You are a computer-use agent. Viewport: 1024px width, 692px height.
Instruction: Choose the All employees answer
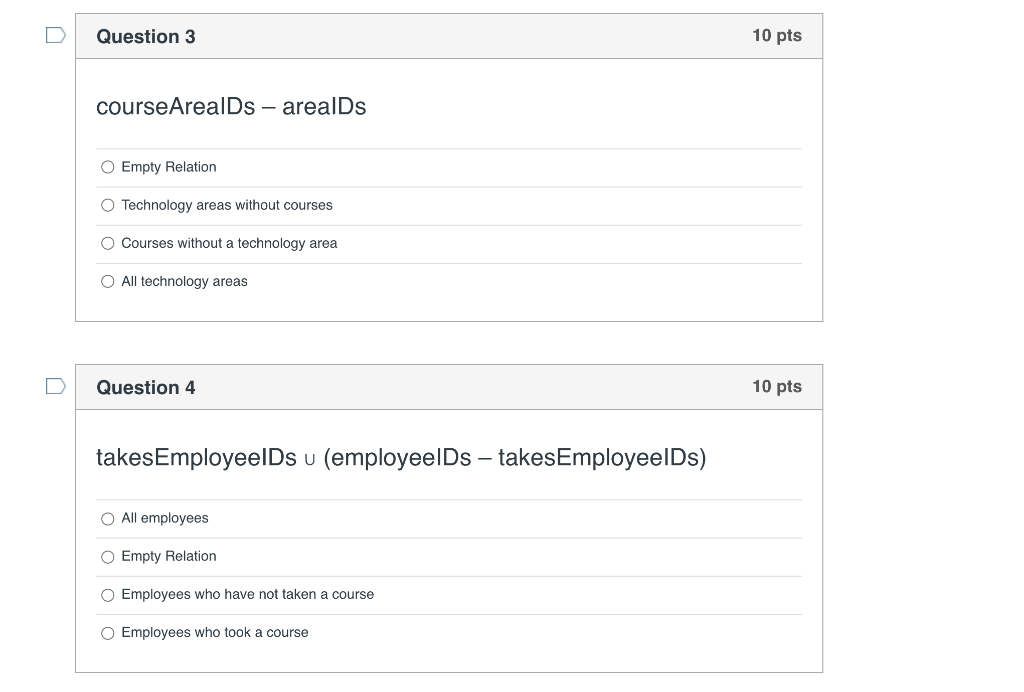click(x=108, y=518)
